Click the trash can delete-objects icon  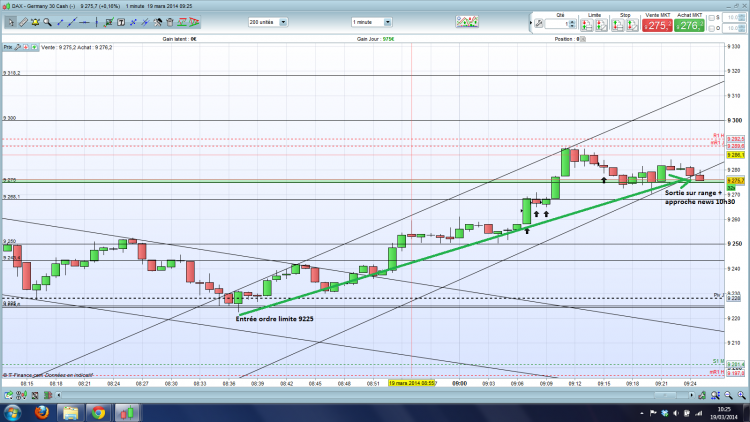(170, 22)
